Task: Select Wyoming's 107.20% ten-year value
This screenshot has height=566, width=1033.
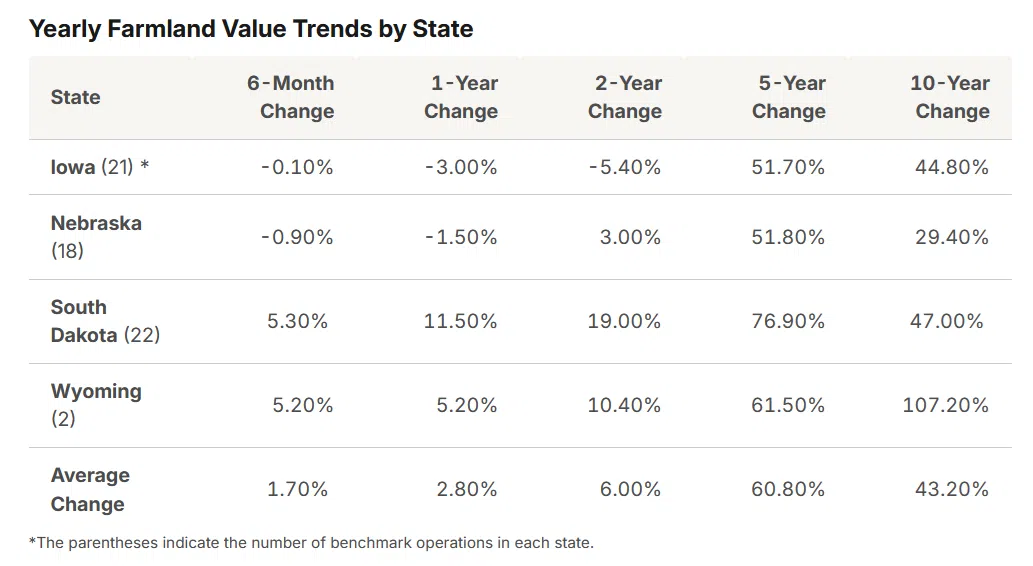Action: click(x=945, y=405)
